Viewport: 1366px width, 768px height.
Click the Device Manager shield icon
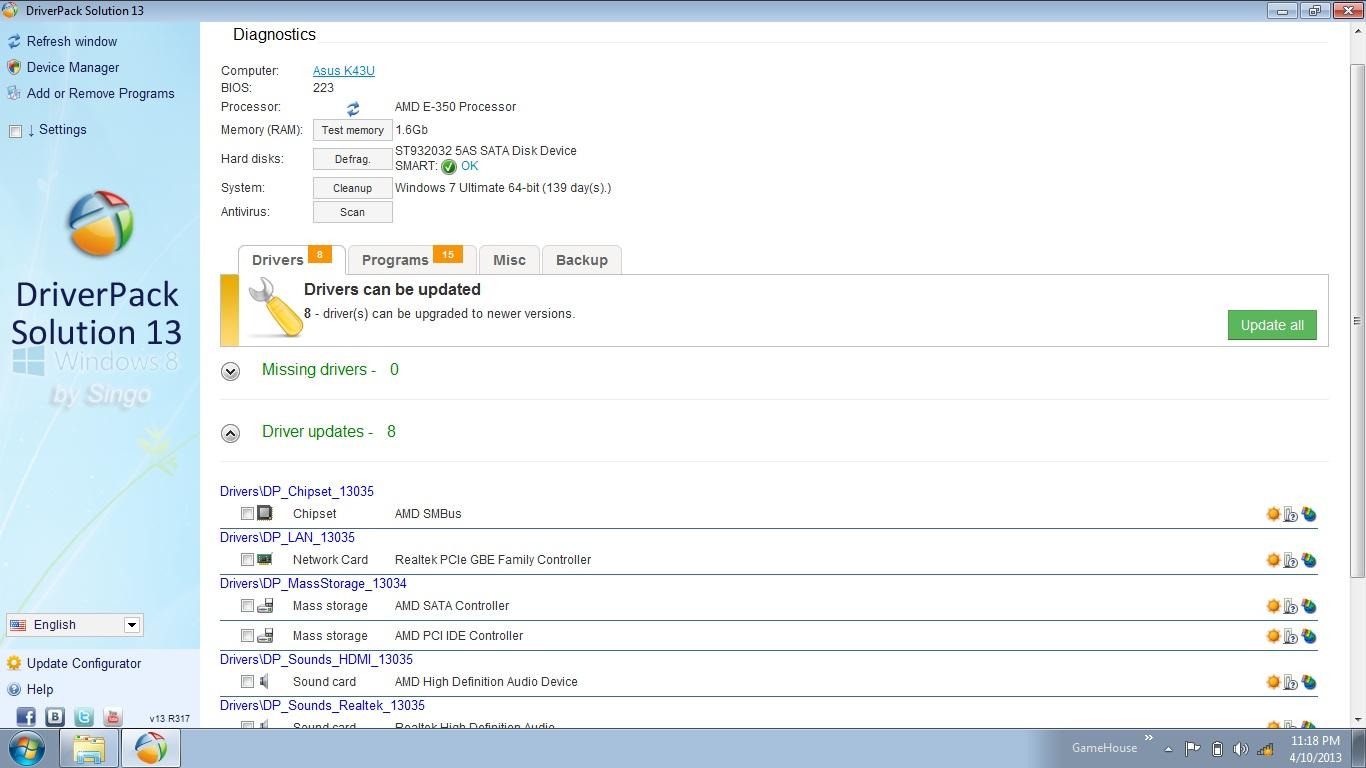tap(14, 67)
